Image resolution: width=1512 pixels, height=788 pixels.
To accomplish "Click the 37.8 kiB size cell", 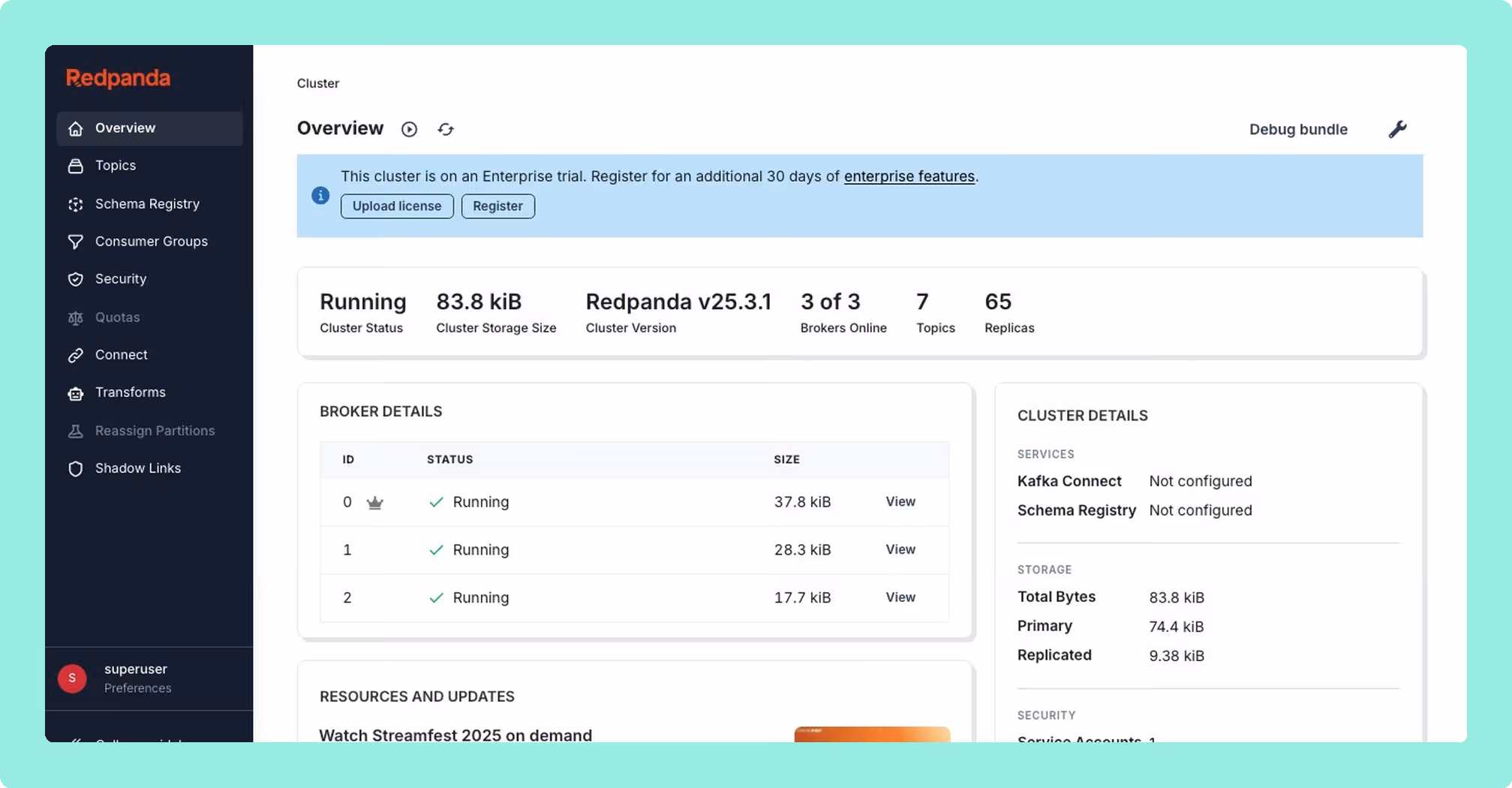I will (x=802, y=502).
